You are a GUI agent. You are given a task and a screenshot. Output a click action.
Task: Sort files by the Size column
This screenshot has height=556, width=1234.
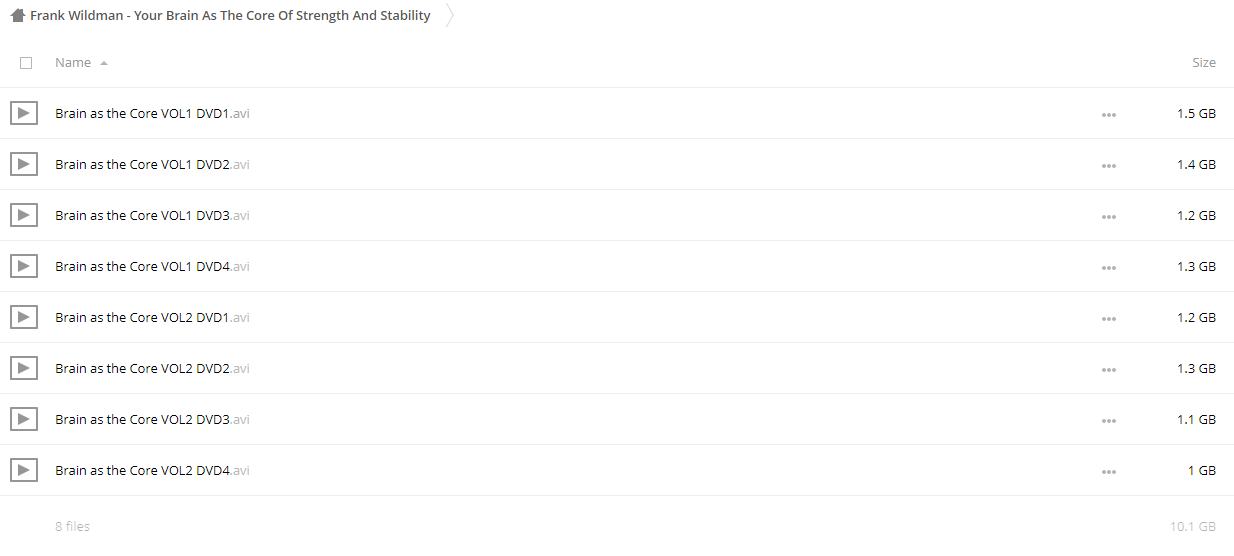coord(1204,62)
